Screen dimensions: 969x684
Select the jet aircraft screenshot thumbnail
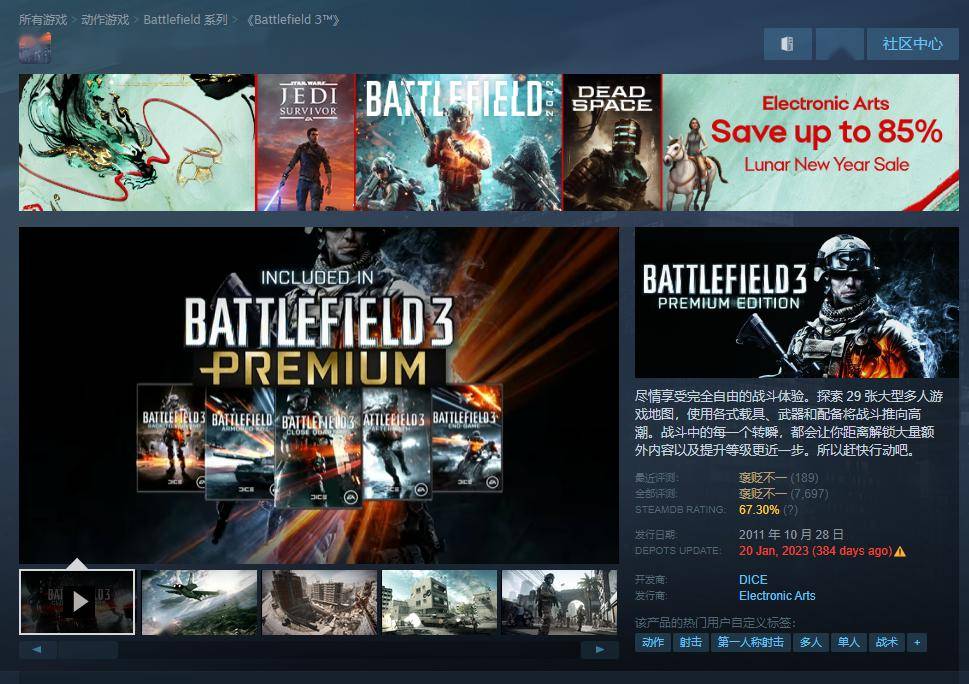click(x=199, y=602)
